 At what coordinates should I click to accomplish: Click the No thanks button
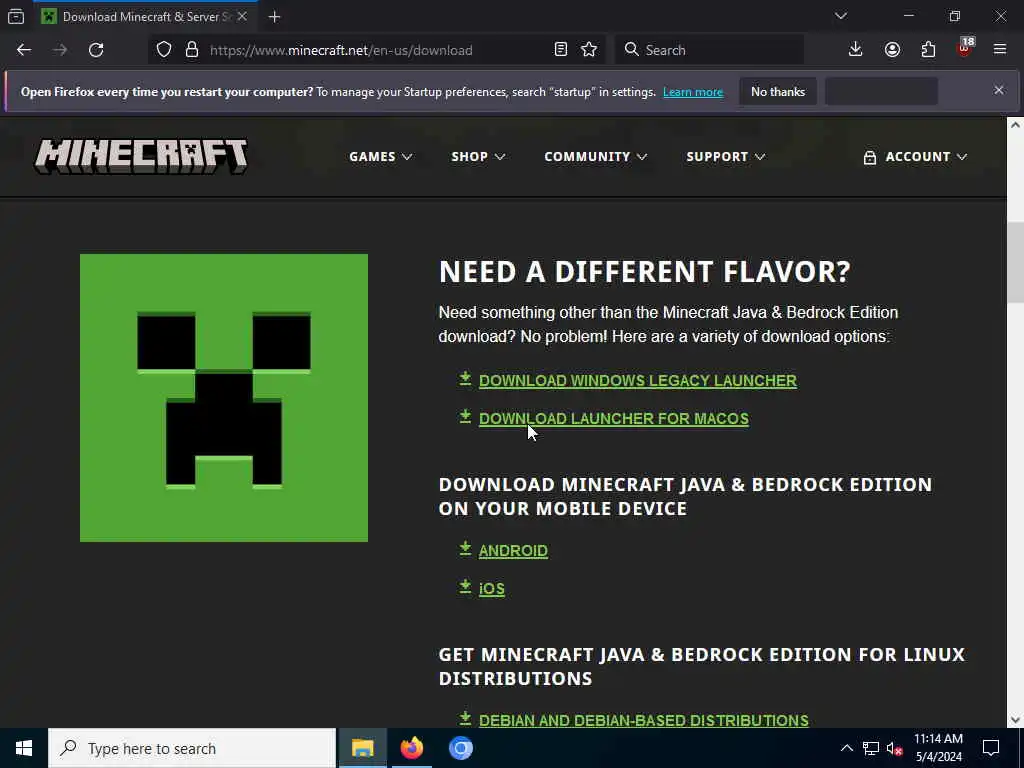tap(778, 91)
